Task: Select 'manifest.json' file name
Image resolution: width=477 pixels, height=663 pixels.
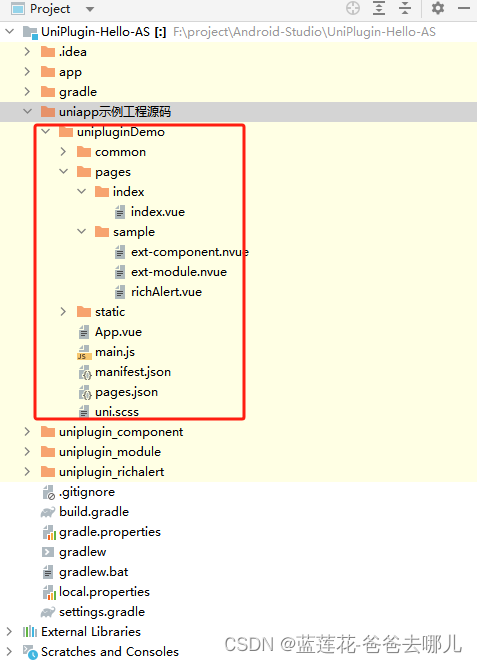Action: 133,372
